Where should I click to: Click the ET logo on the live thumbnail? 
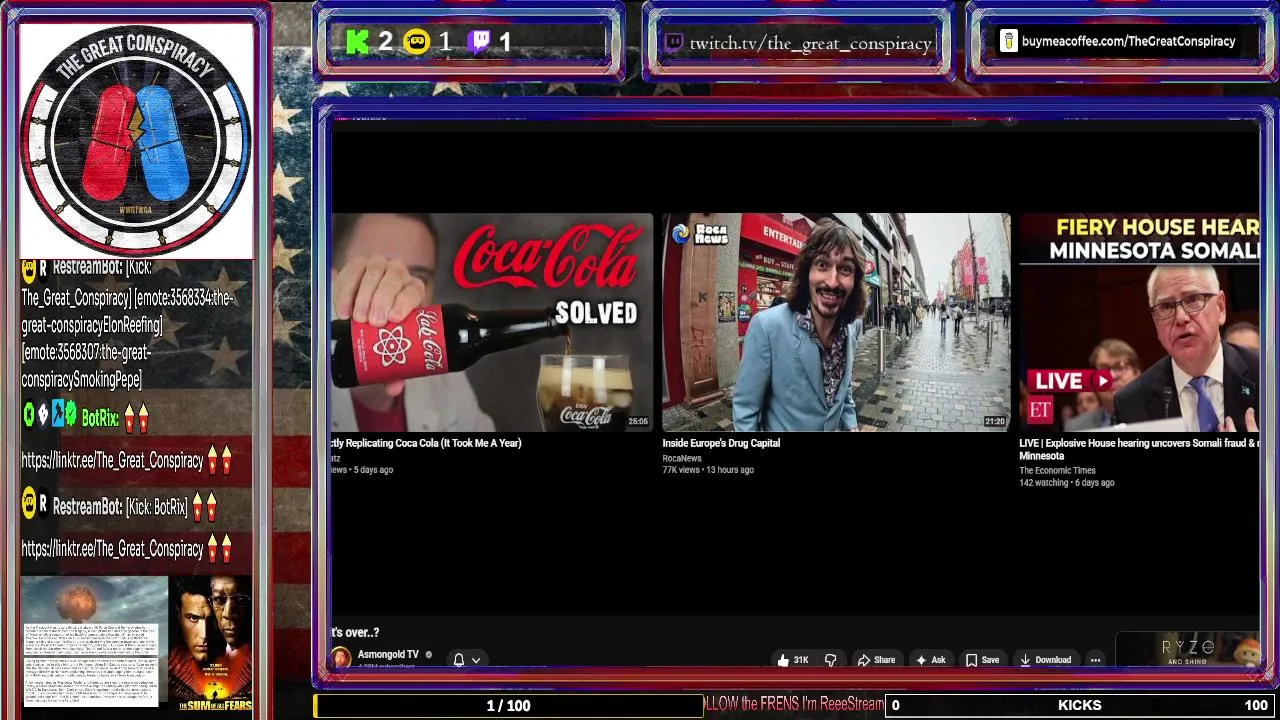coord(1040,409)
